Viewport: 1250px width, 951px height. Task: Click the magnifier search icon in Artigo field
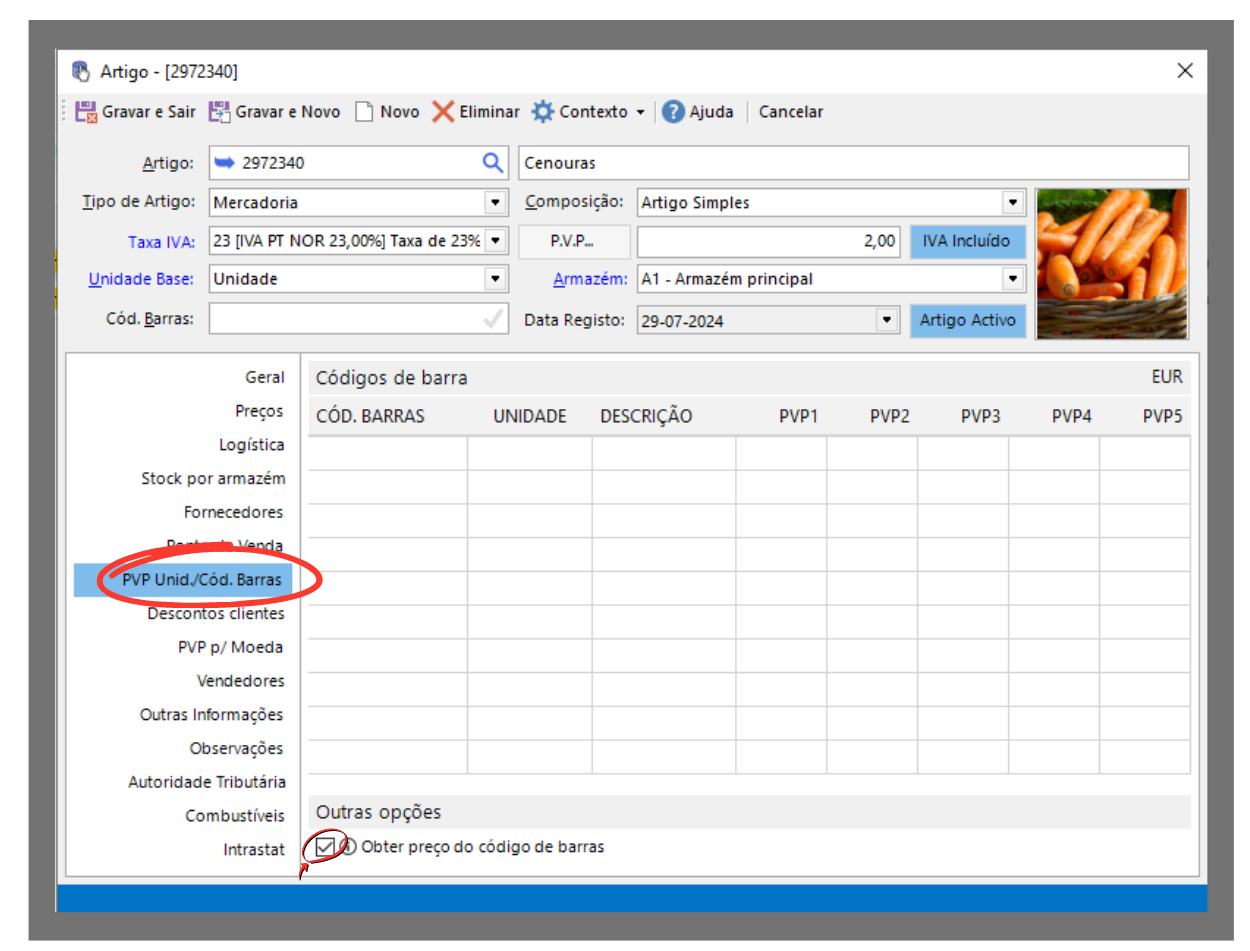click(x=492, y=163)
